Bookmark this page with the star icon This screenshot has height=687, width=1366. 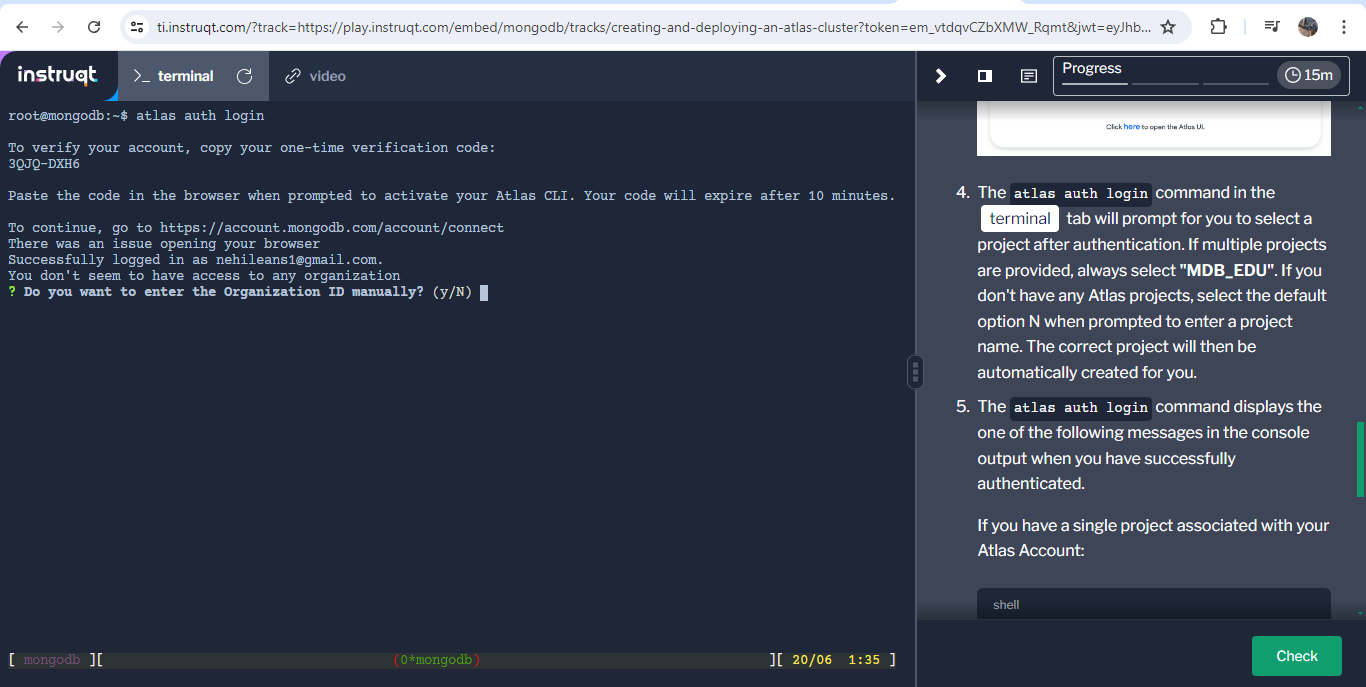(1168, 27)
